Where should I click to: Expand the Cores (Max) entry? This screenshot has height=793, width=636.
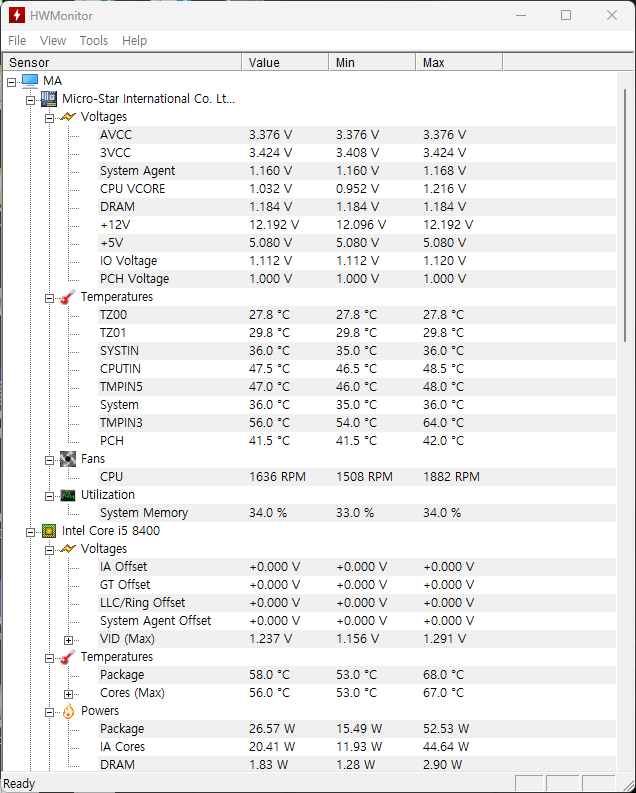[x=69, y=694]
